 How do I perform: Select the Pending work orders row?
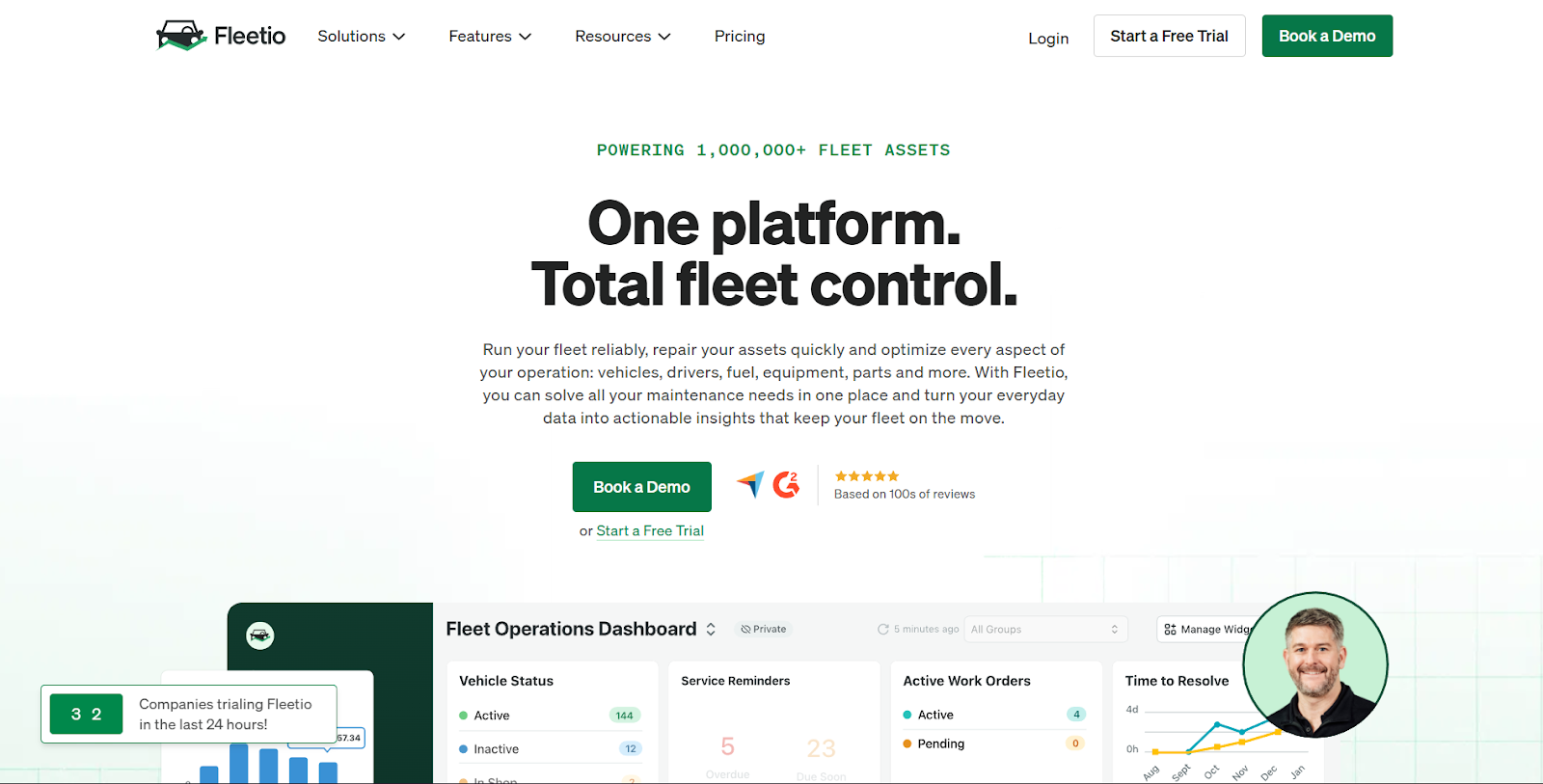click(x=994, y=743)
